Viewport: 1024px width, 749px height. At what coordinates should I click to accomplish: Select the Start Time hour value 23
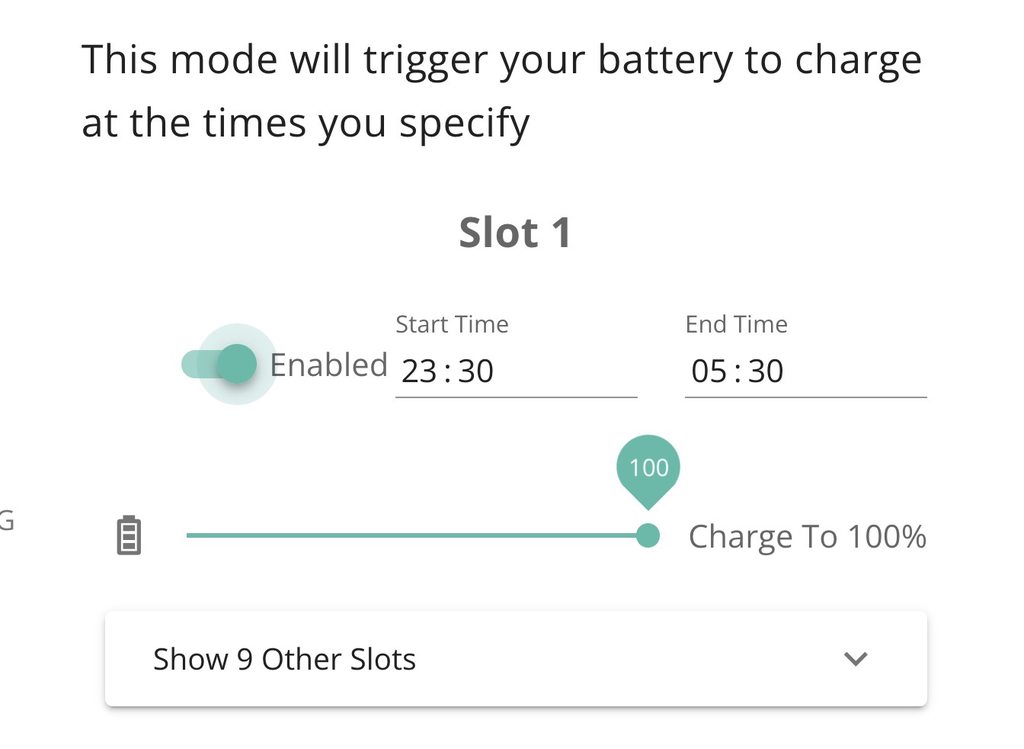pos(419,372)
